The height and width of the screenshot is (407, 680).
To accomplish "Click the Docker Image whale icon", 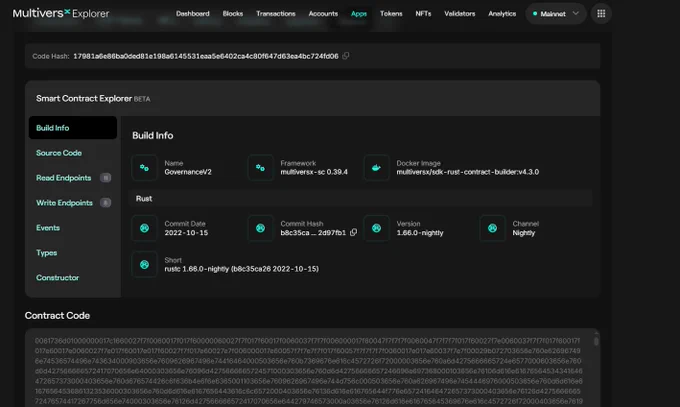I will pyautogui.click(x=376, y=167).
